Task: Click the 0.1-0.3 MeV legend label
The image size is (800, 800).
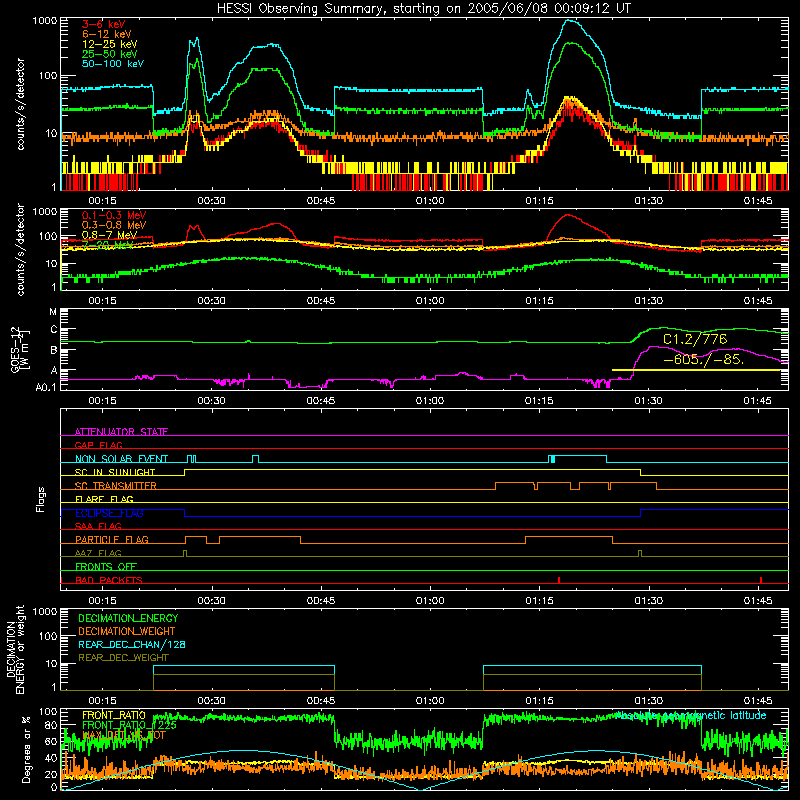Action: click(114, 215)
